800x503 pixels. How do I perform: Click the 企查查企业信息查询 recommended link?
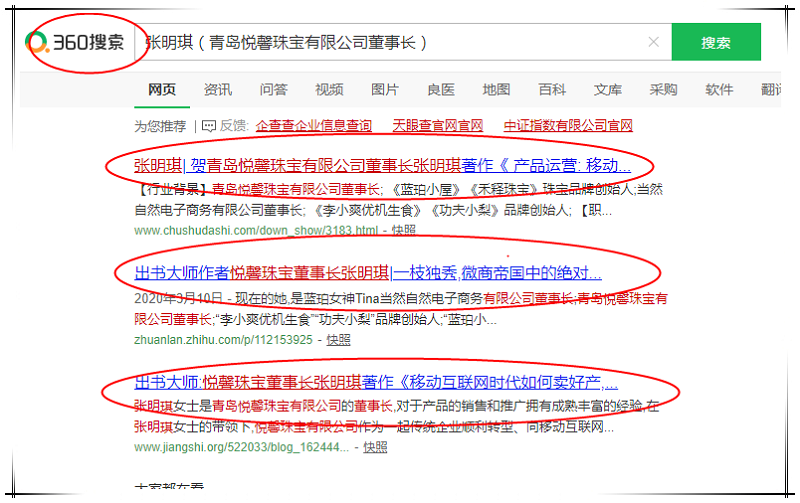[x=313, y=126]
